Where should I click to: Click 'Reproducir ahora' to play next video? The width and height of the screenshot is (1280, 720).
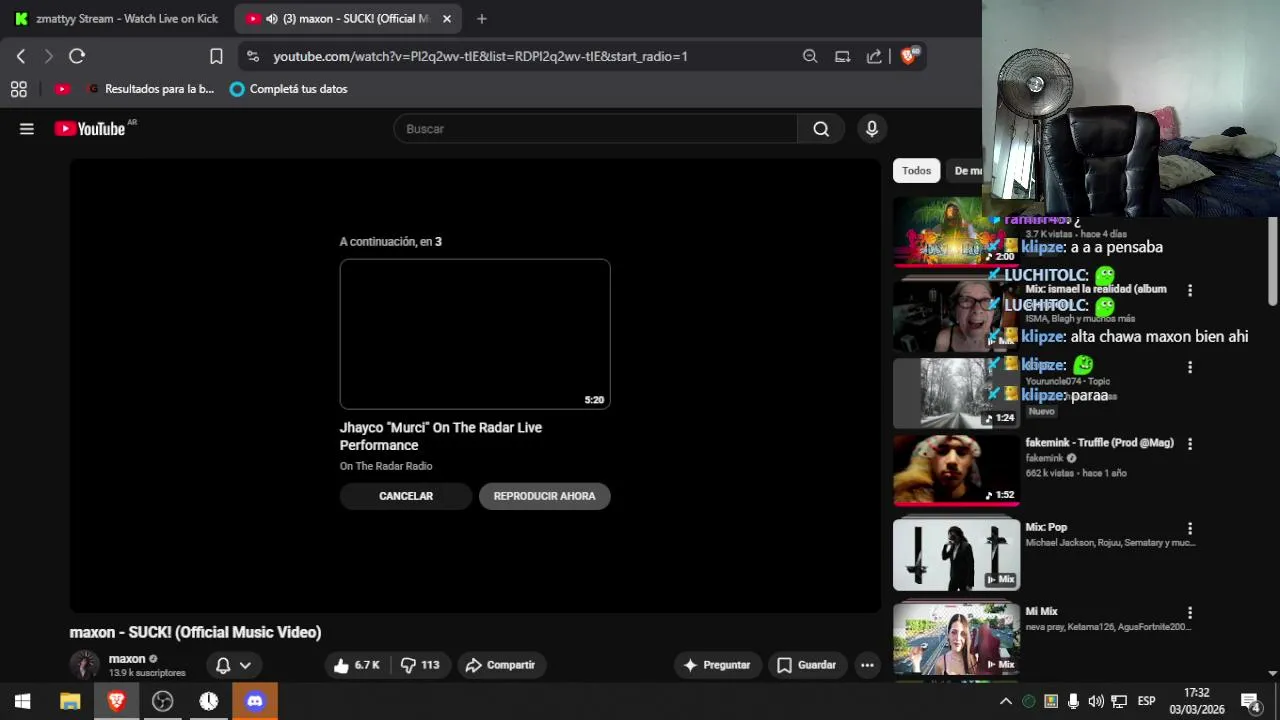(x=544, y=496)
